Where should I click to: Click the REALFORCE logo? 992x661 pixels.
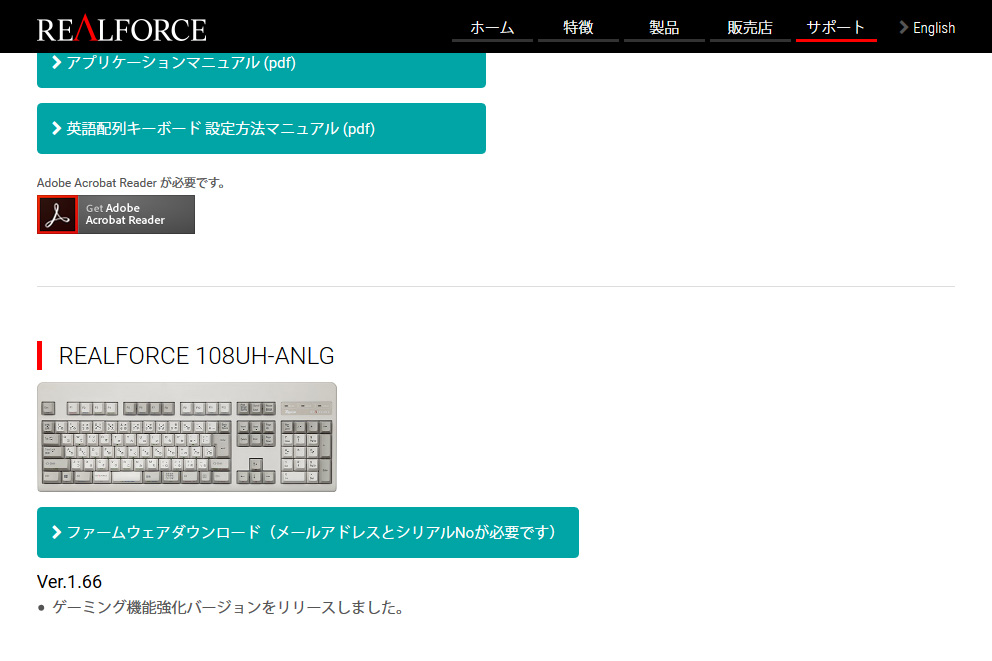coord(121,28)
